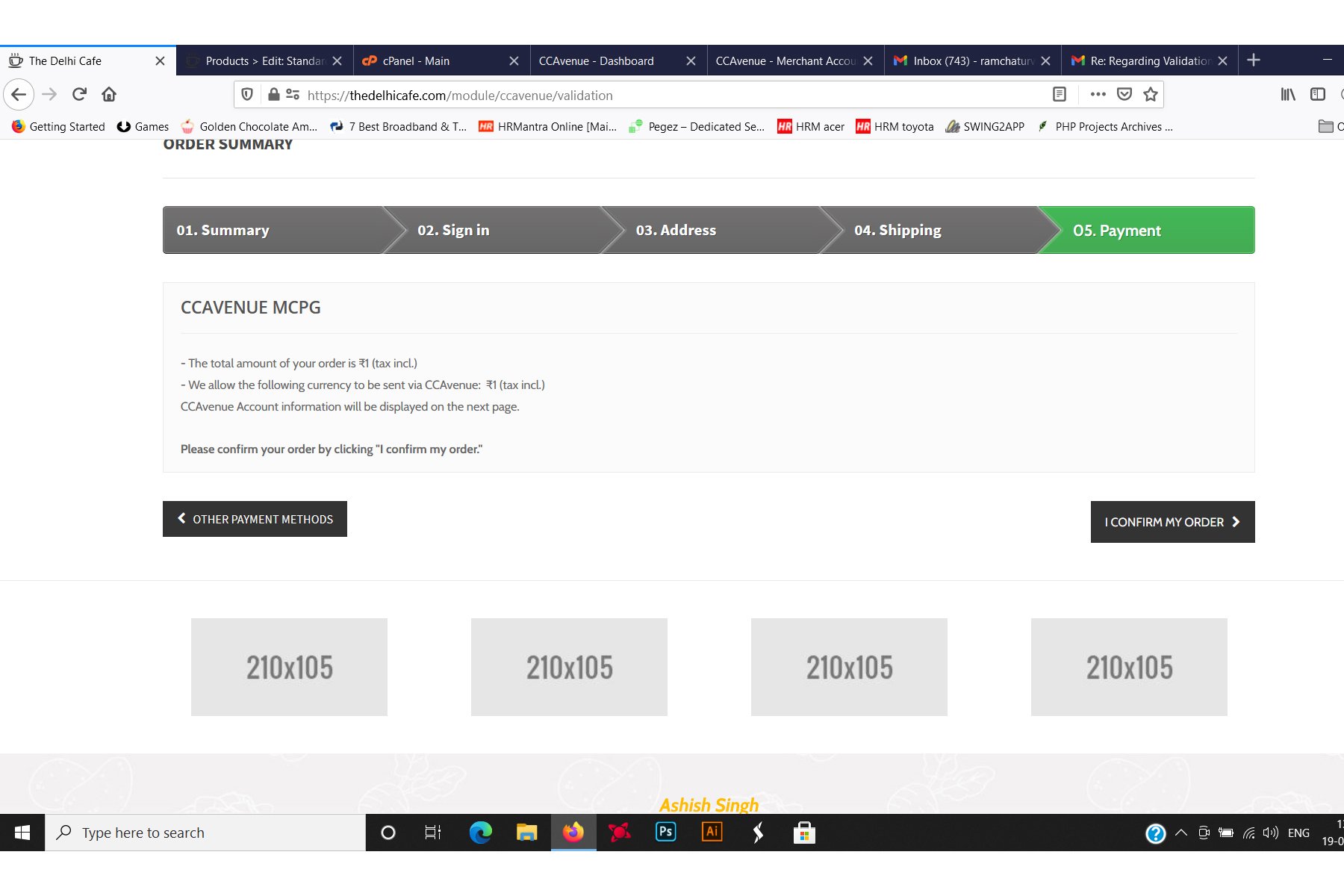Open Getting Started bookmark

[58, 126]
